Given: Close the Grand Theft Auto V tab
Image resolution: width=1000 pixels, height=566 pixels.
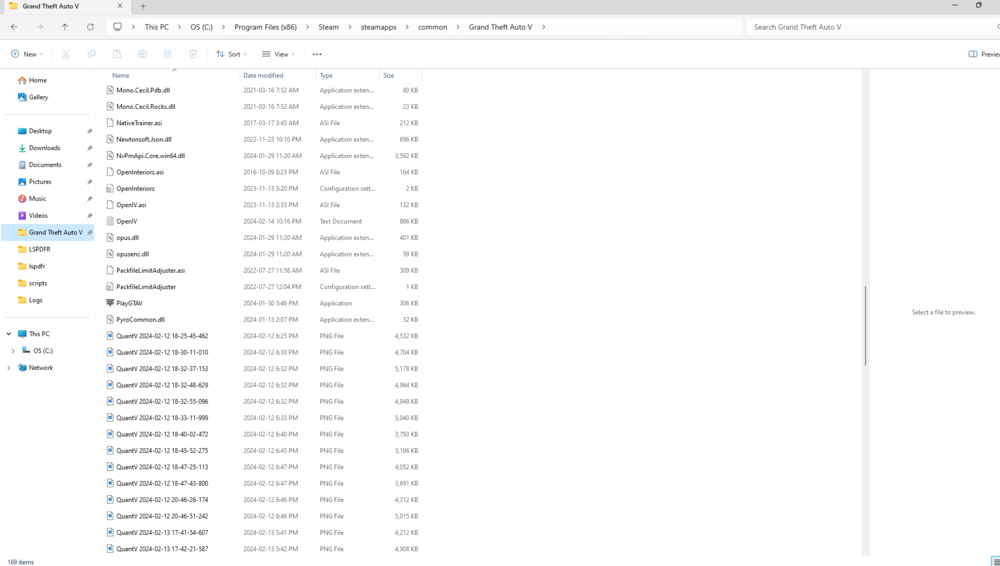Looking at the screenshot, I should pyautogui.click(x=120, y=6).
